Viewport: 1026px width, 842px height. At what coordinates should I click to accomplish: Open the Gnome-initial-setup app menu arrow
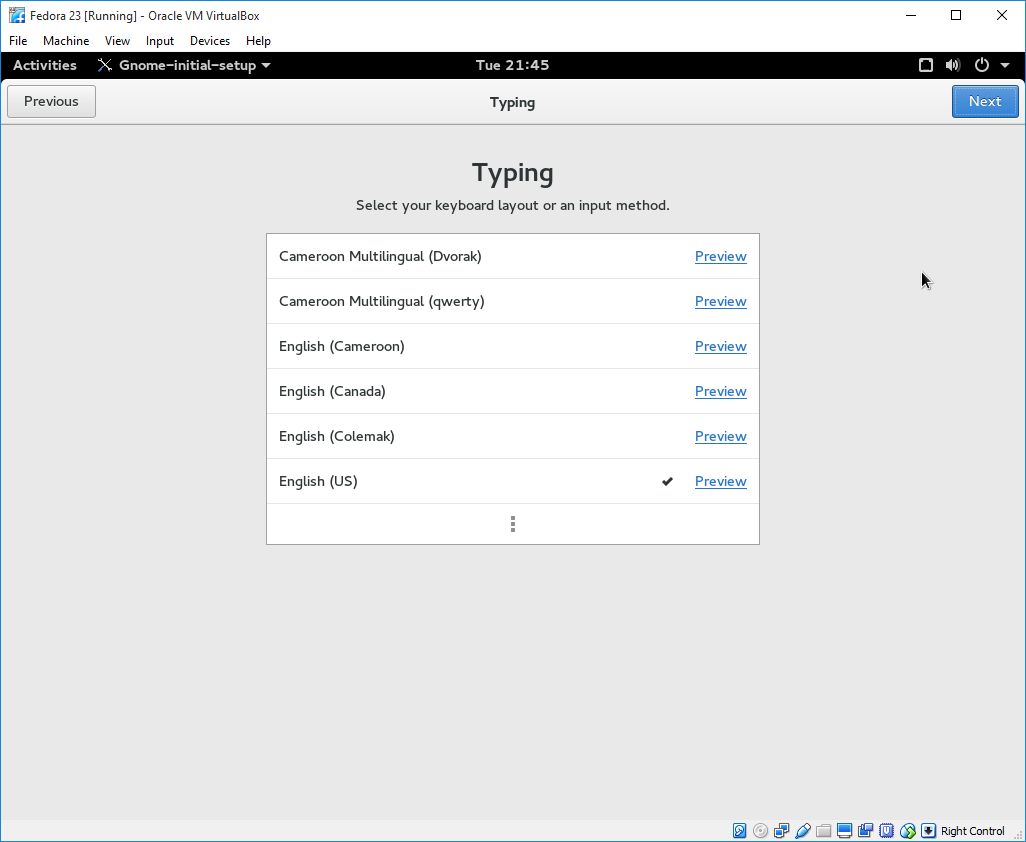[266, 65]
